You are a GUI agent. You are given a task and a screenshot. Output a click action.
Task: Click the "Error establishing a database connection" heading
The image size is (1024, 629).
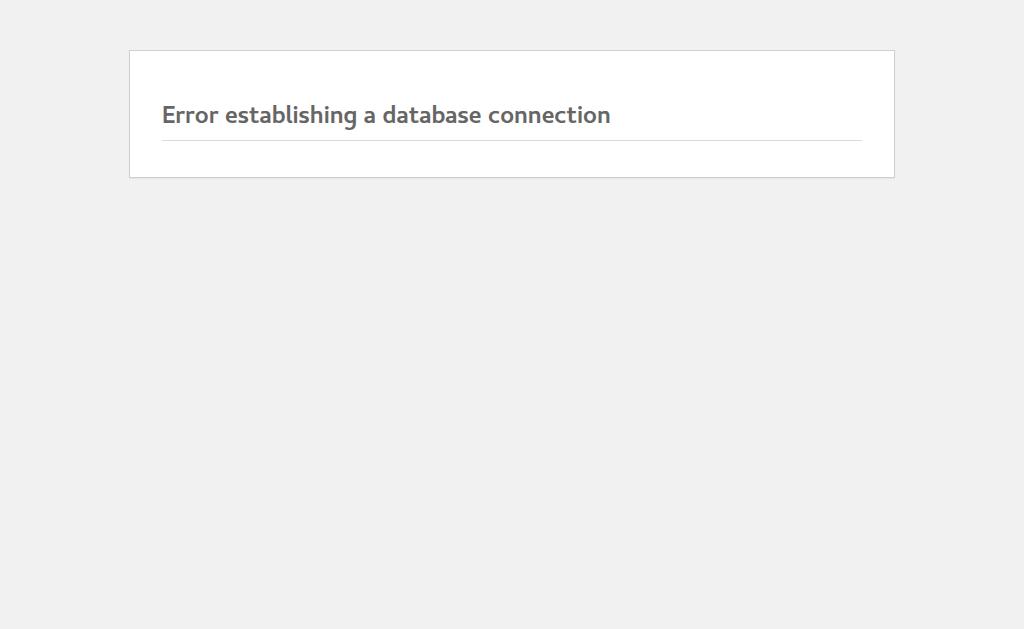click(385, 115)
